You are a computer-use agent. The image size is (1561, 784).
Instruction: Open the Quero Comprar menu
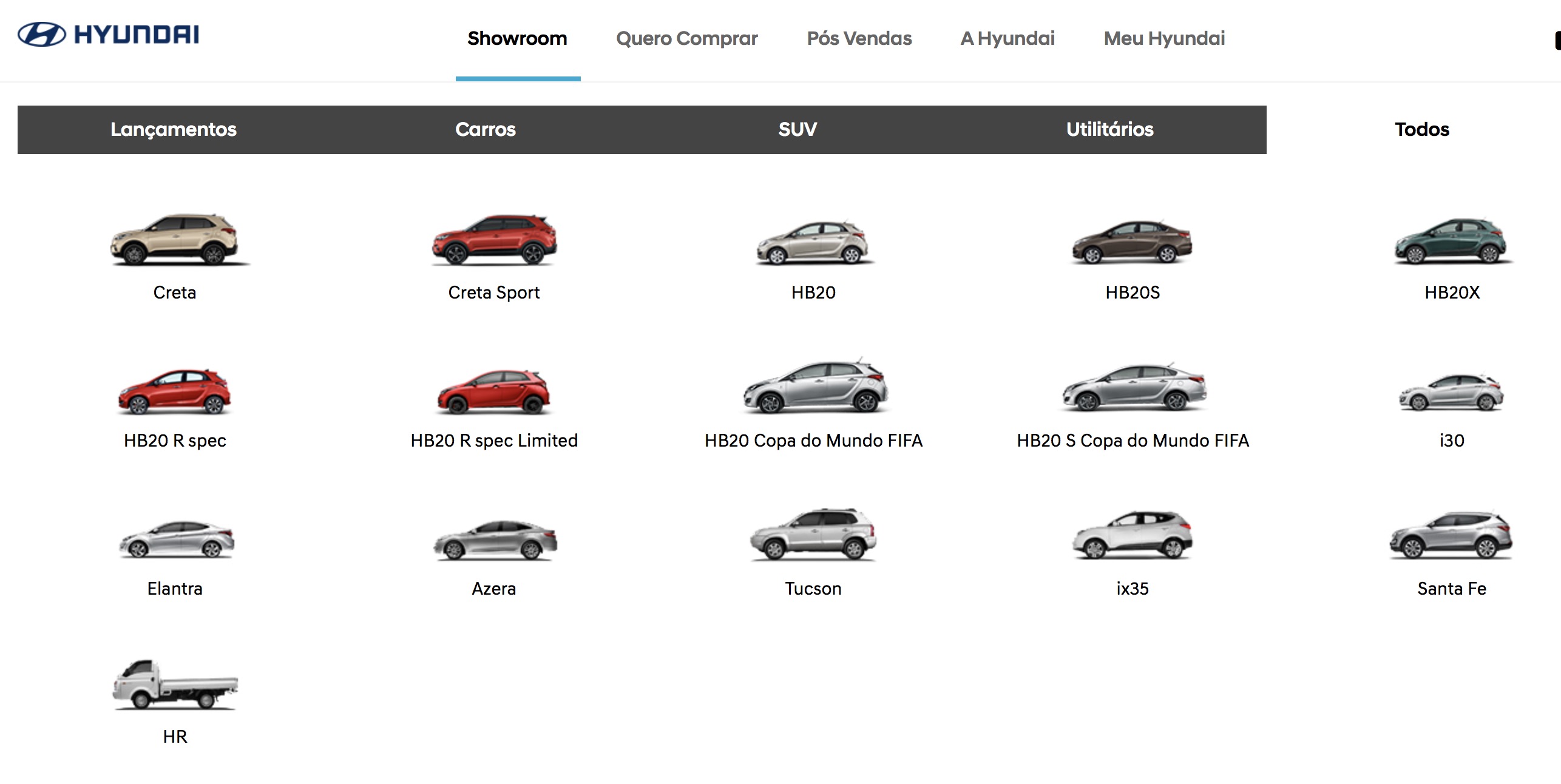tap(686, 39)
